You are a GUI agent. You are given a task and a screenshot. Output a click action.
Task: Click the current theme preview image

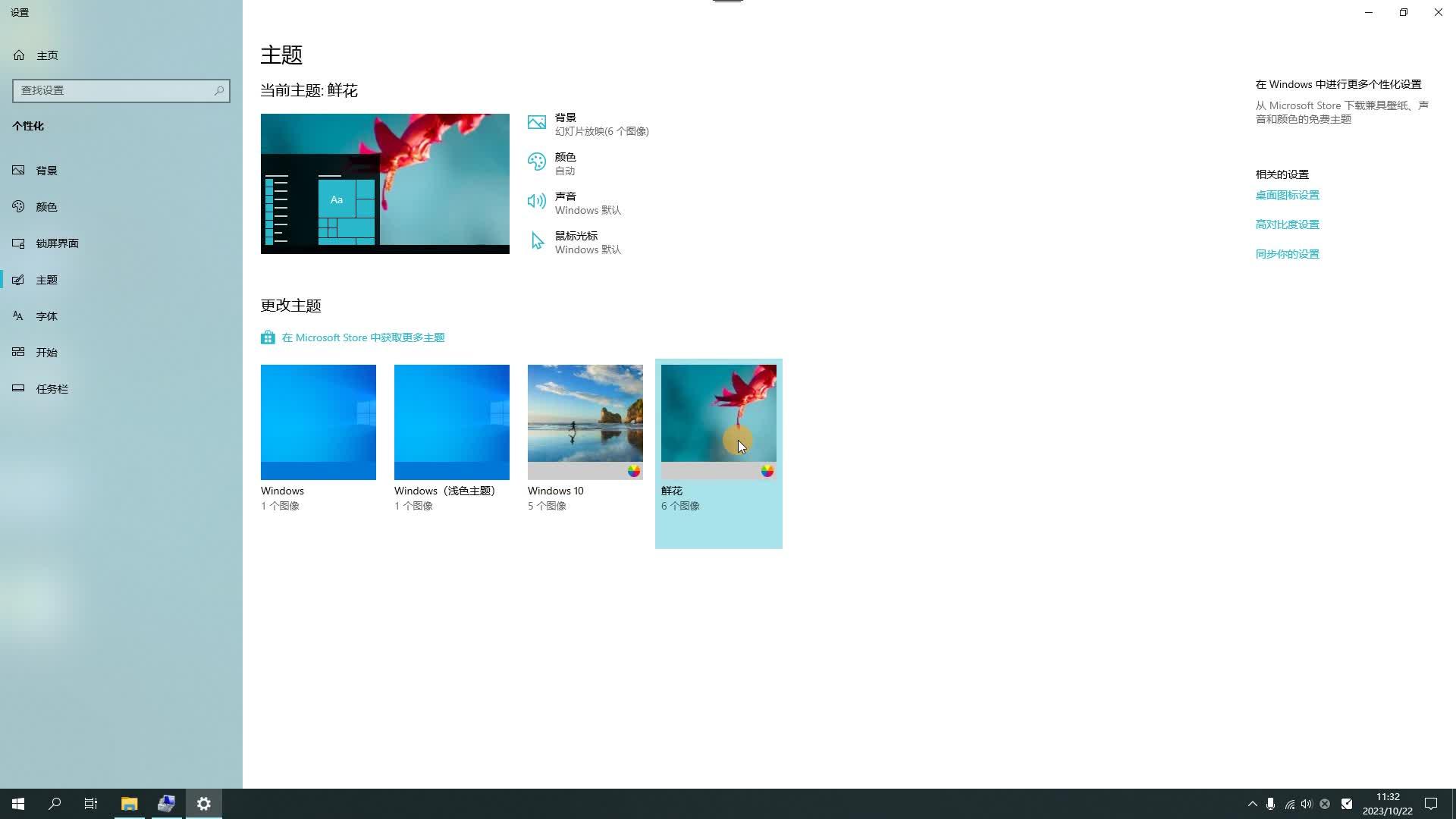pos(385,184)
